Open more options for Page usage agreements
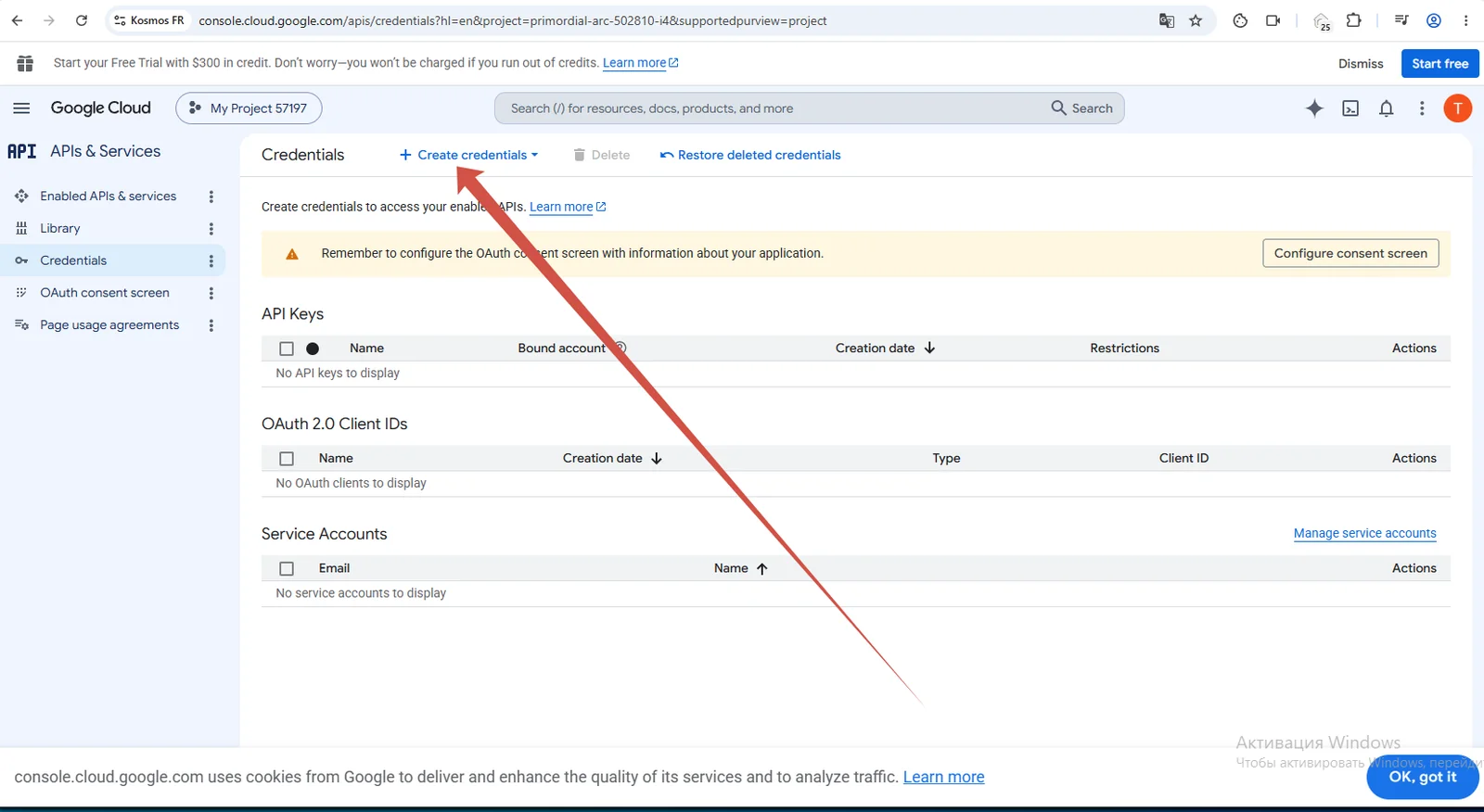1484x812 pixels. (211, 325)
